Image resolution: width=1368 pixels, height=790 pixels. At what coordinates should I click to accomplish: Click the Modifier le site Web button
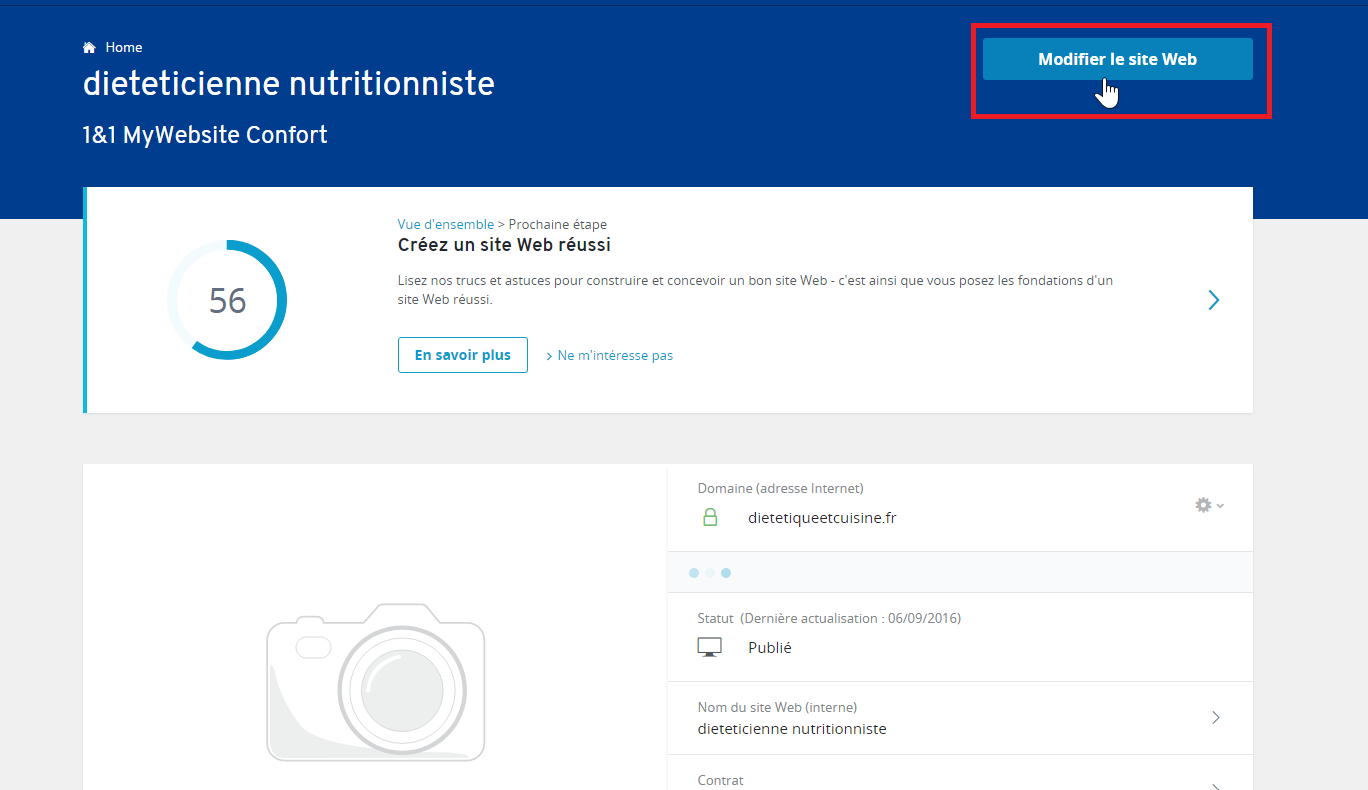pos(1117,59)
